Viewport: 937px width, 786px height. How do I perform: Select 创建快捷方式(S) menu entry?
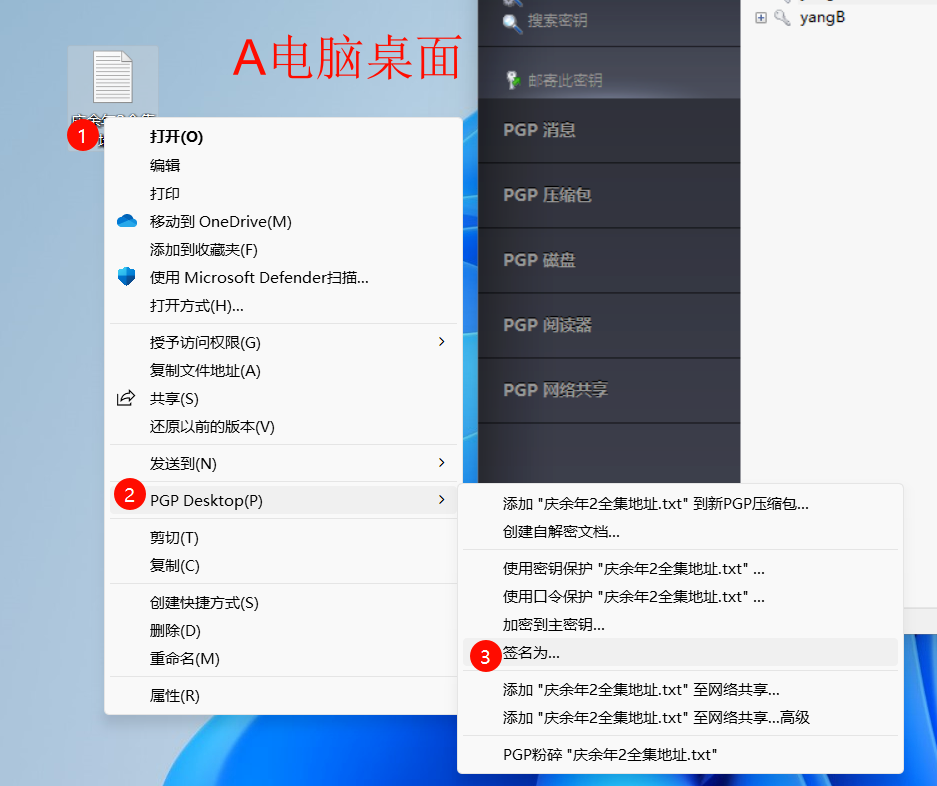tap(283, 603)
